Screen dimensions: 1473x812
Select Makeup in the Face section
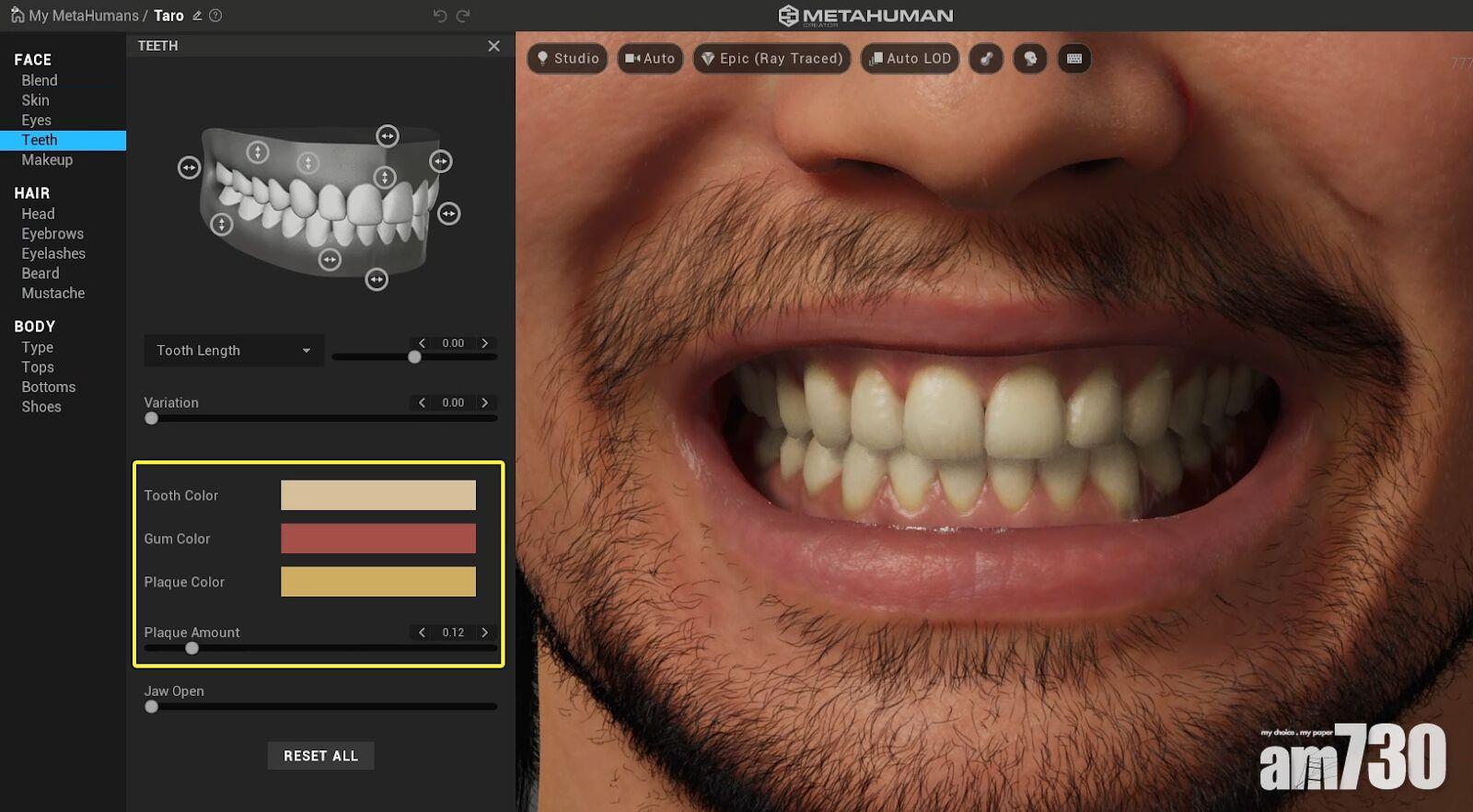click(x=47, y=160)
